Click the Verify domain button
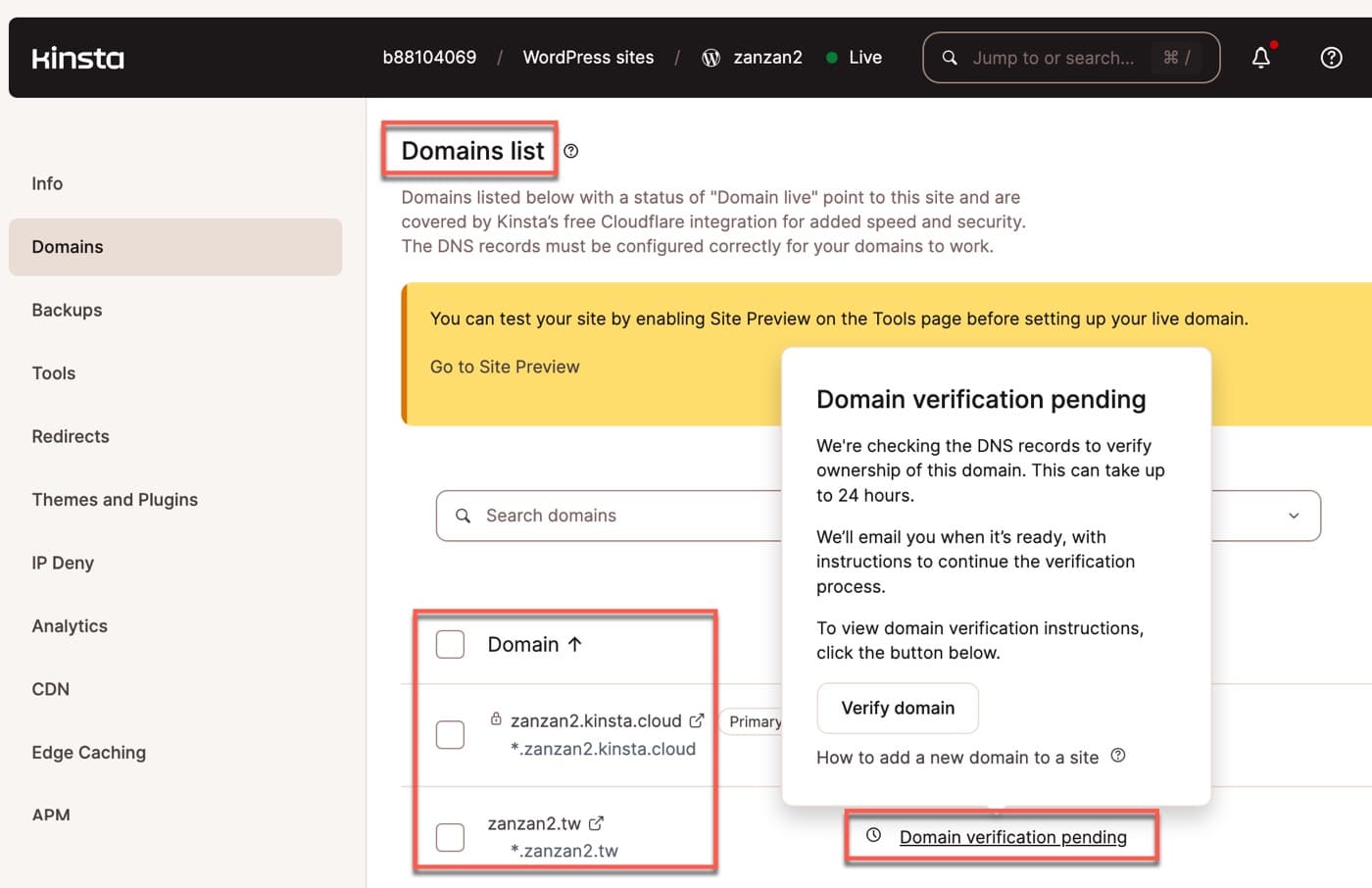 tap(898, 708)
